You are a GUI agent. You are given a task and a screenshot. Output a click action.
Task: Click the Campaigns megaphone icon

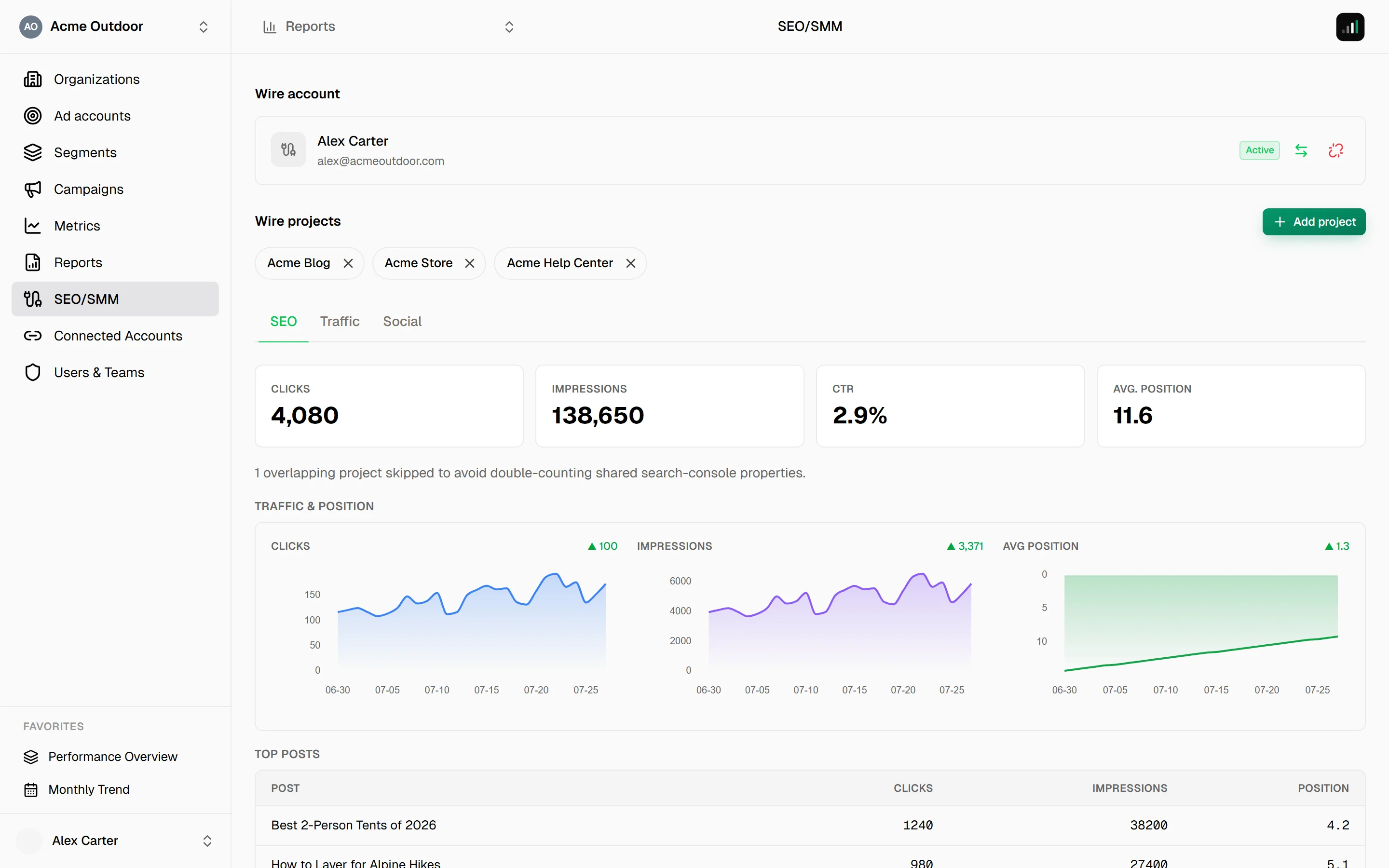pyautogui.click(x=33, y=190)
